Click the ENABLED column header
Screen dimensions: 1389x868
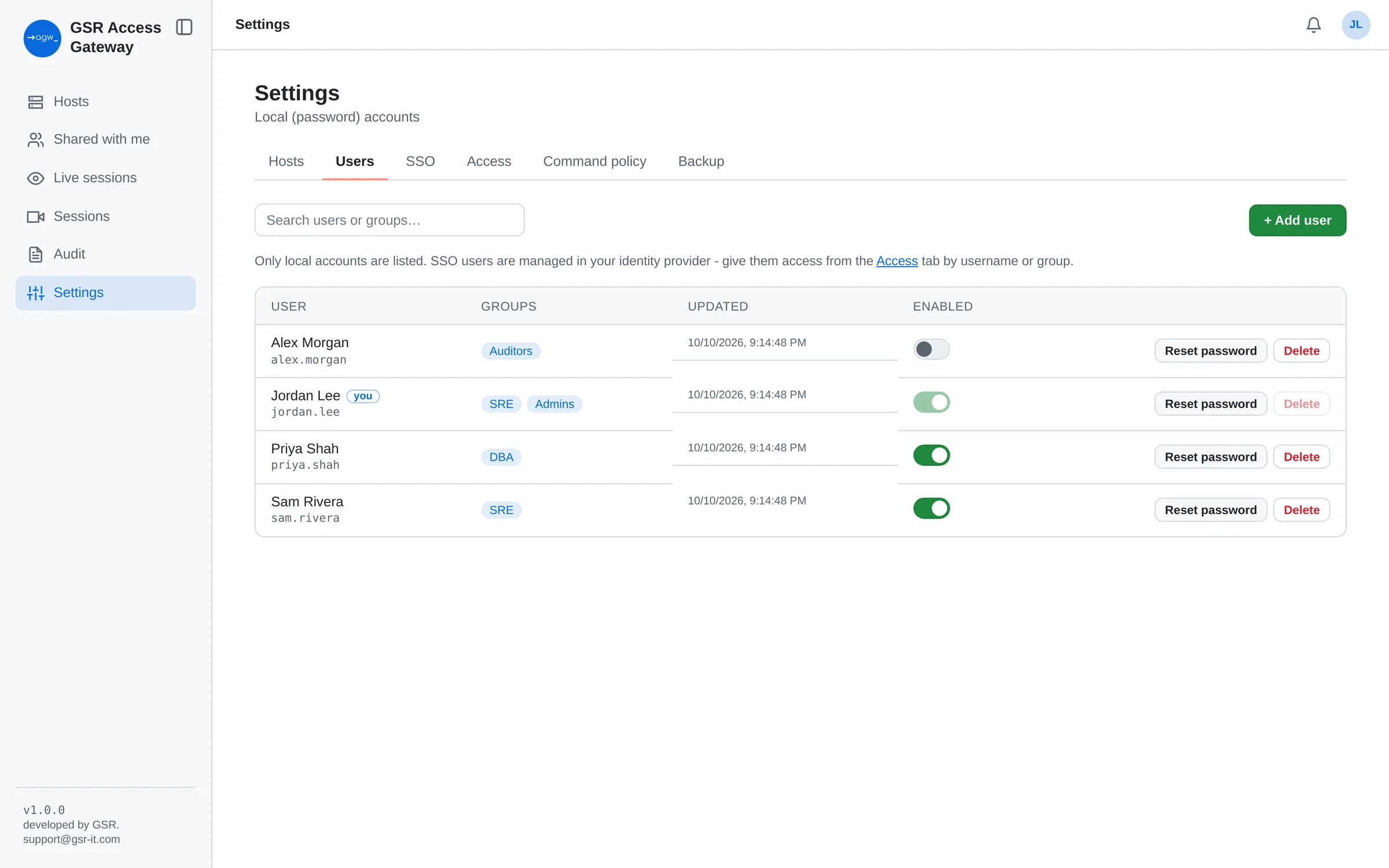point(943,307)
